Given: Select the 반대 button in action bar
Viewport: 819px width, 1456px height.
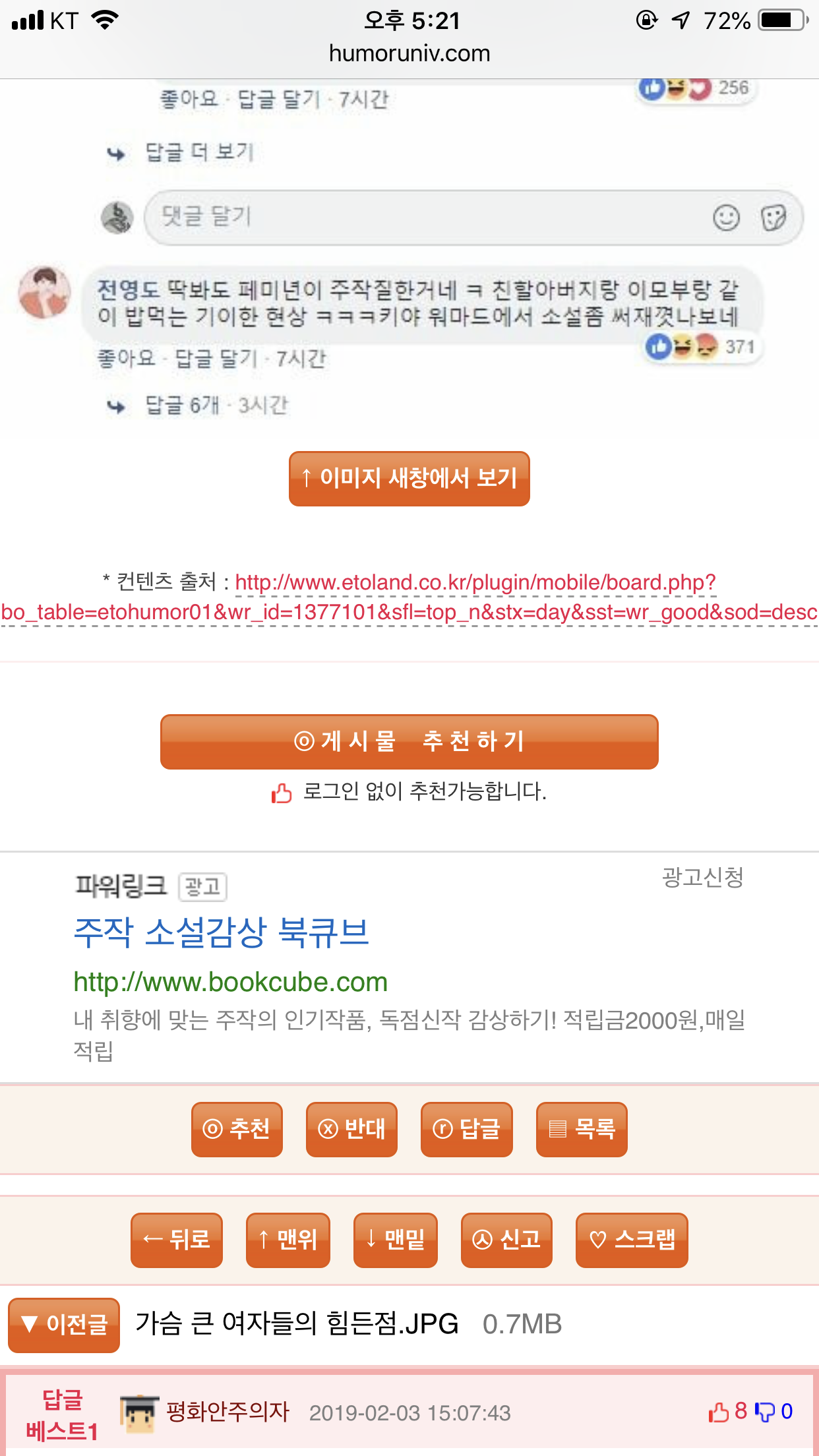Looking at the screenshot, I should [351, 1129].
